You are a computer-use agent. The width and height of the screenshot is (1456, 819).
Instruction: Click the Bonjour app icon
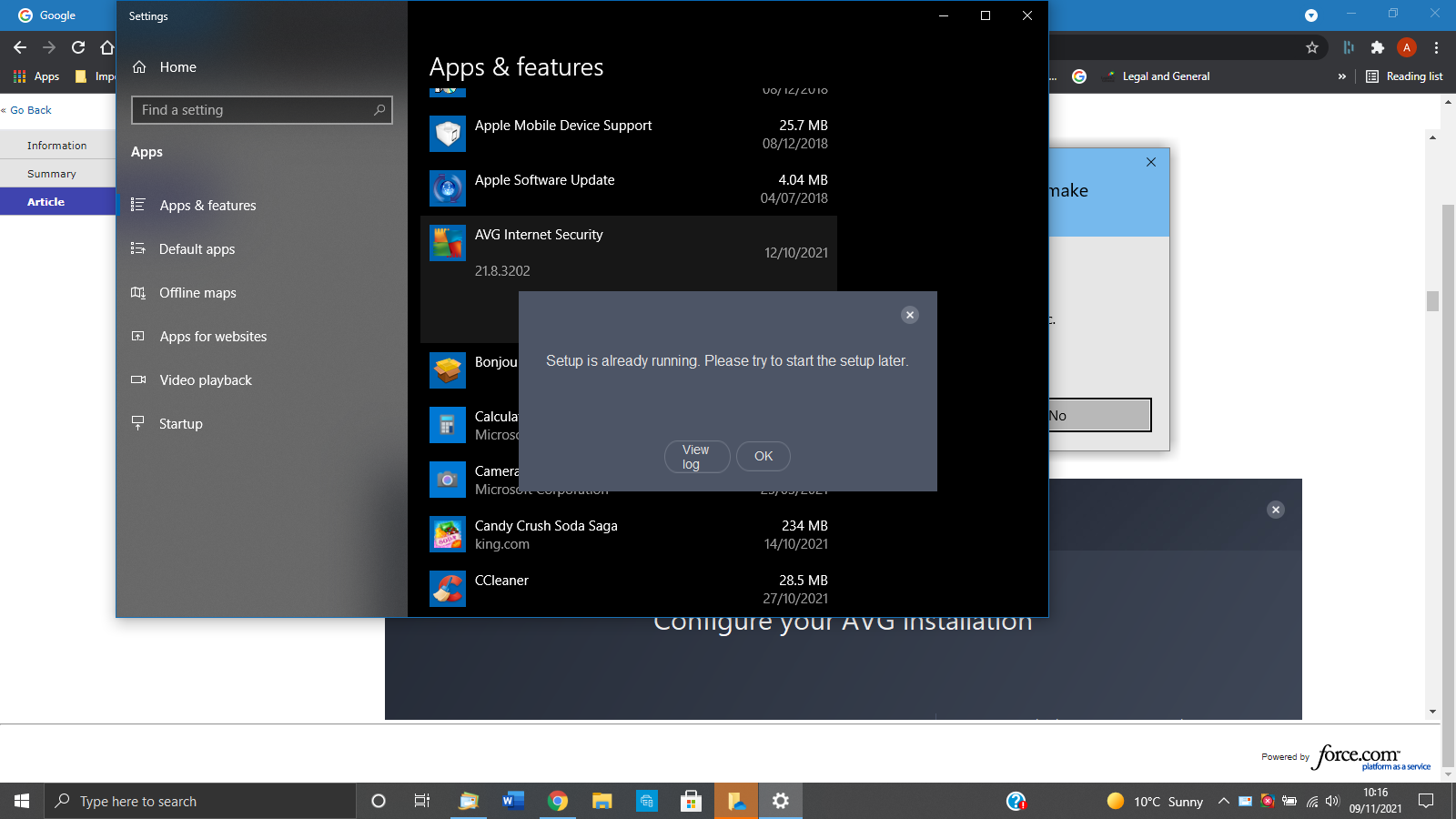(448, 370)
